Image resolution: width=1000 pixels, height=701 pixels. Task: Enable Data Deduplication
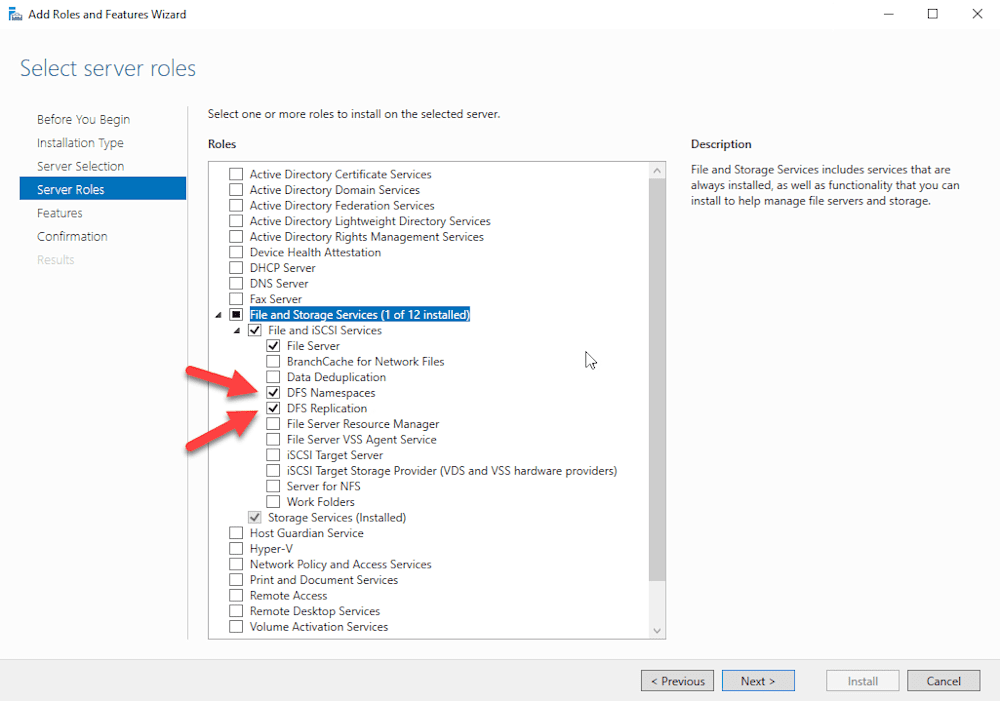pos(273,377)
